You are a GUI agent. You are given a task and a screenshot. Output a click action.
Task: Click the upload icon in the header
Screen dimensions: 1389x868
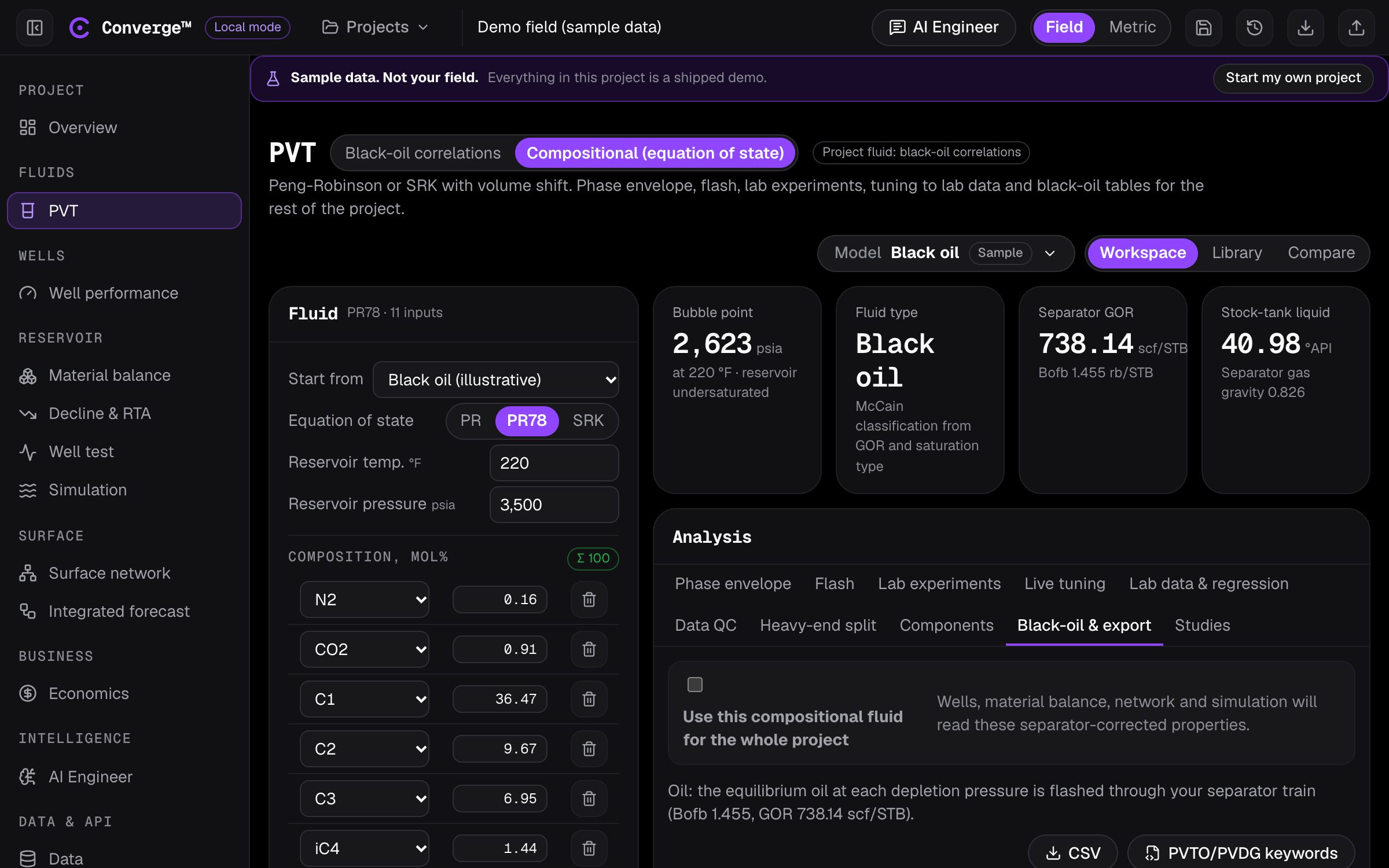pyautogui.click(x=1356, y=27)
